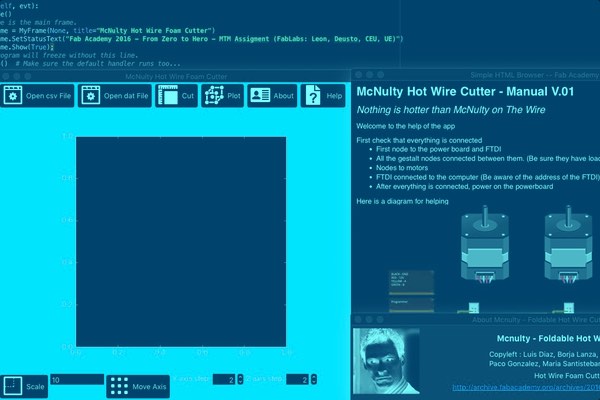Image resolution: width=600 pixels, height=400 pixels.
Task: Click the Simple HTML Browser title bar
Action: point(476,75)
